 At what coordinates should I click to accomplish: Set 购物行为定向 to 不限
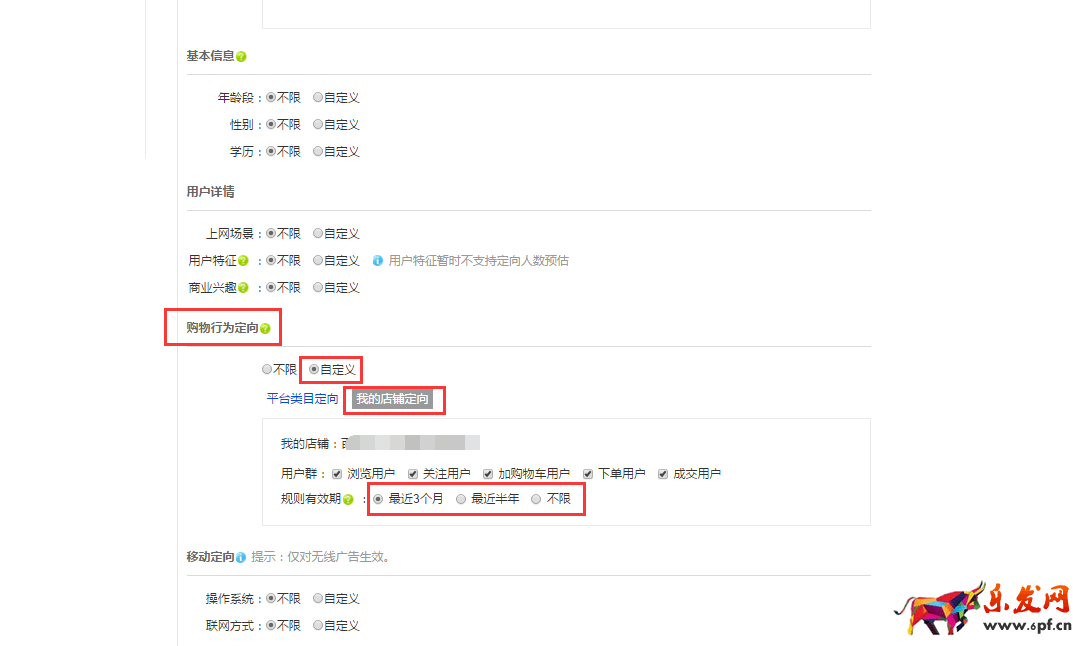point(267,370)
